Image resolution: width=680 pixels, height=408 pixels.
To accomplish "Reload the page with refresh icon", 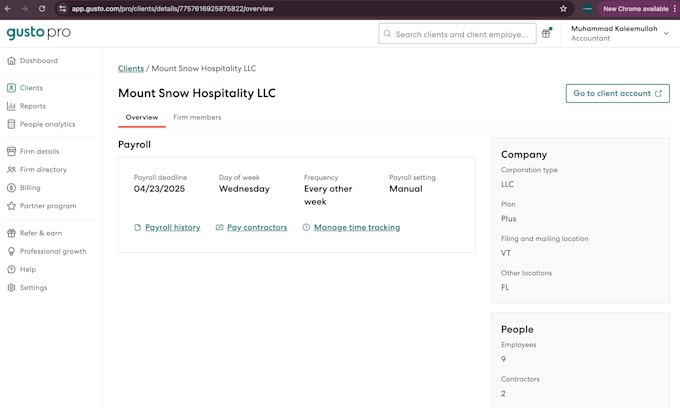I will pos(42,9).
